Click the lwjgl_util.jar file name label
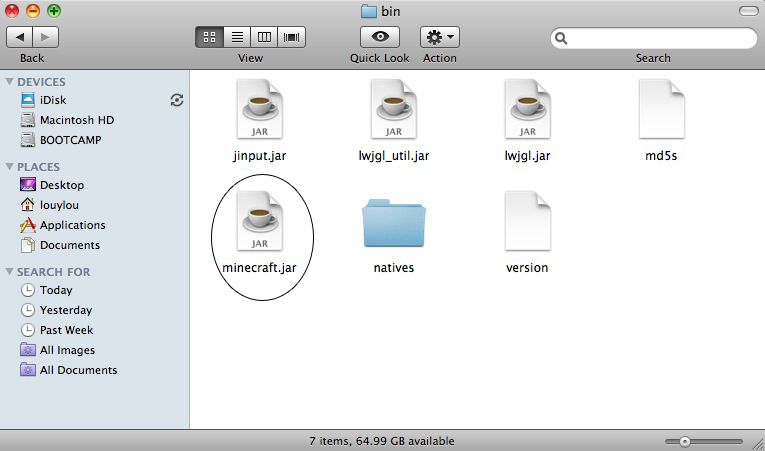Screen dimensions: 765x451 click(394, 156)
